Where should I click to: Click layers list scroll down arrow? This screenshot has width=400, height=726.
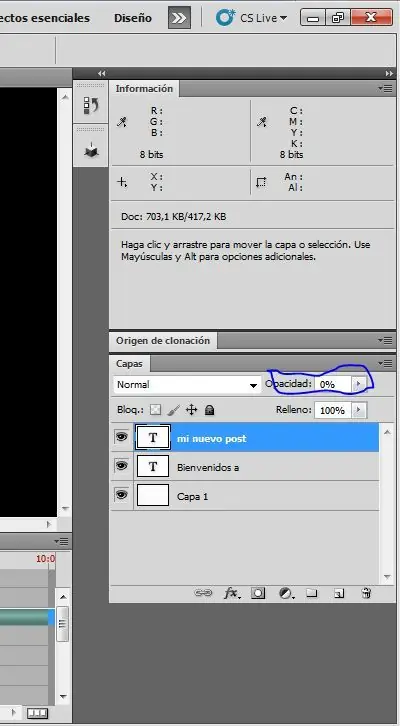point(388,577)
